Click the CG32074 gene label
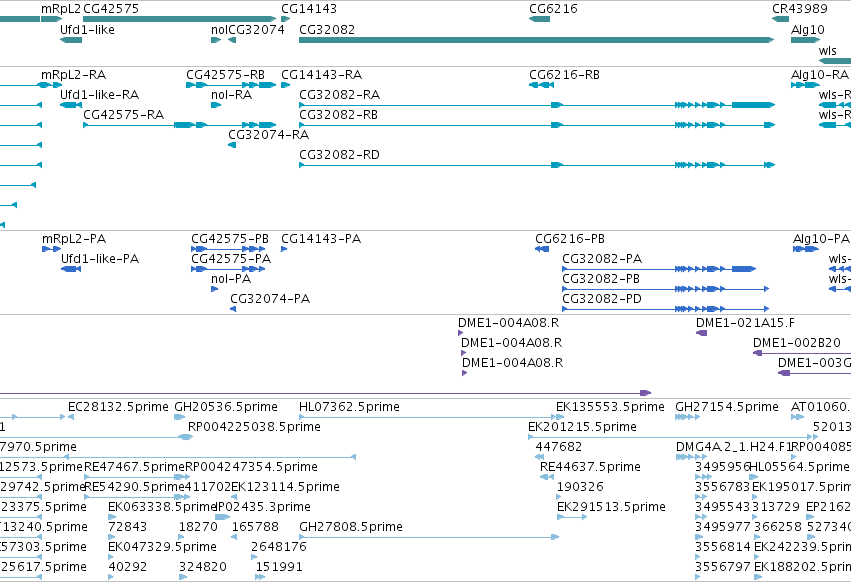The image size is (851, 582). [x=256, y=29]
